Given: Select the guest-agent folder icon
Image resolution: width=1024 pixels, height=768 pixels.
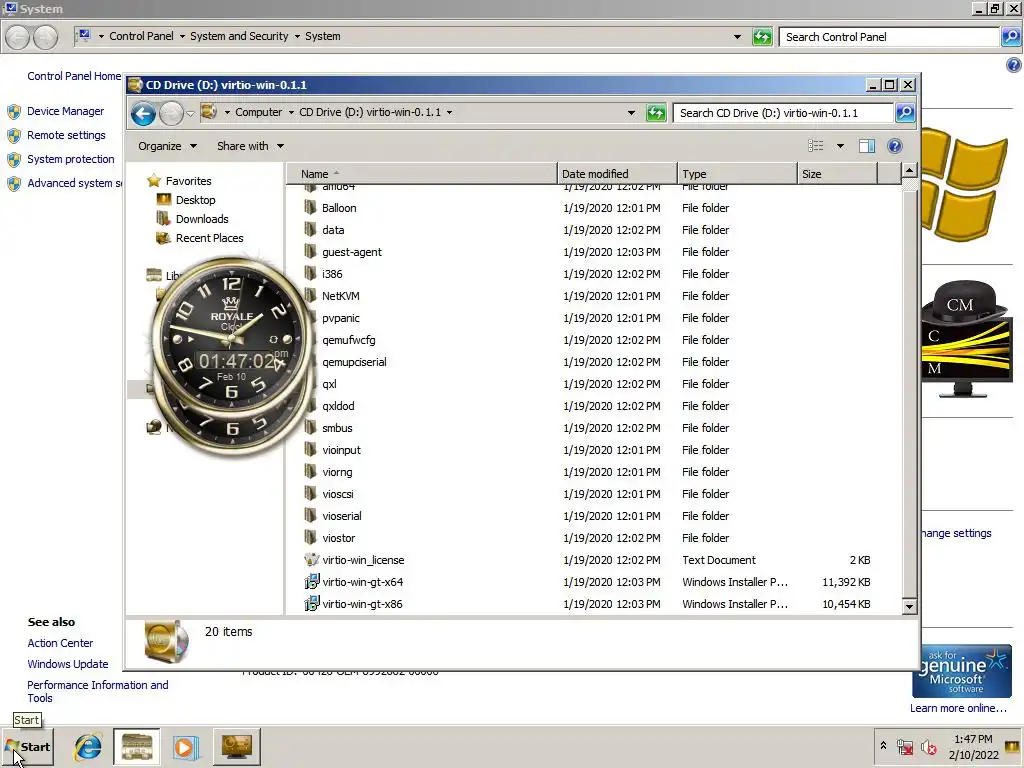Looking at the screenshot, I should (311, 251).
